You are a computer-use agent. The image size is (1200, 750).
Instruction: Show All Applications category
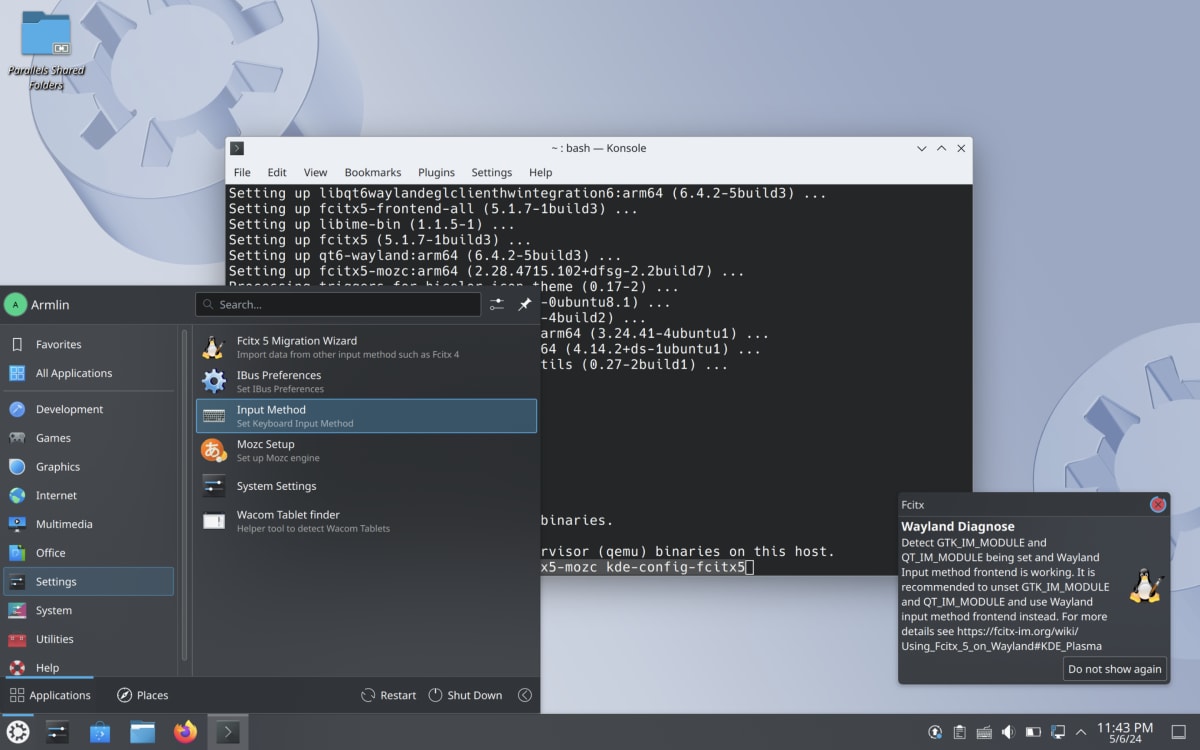pyautogui.click(x=89, y=373)
